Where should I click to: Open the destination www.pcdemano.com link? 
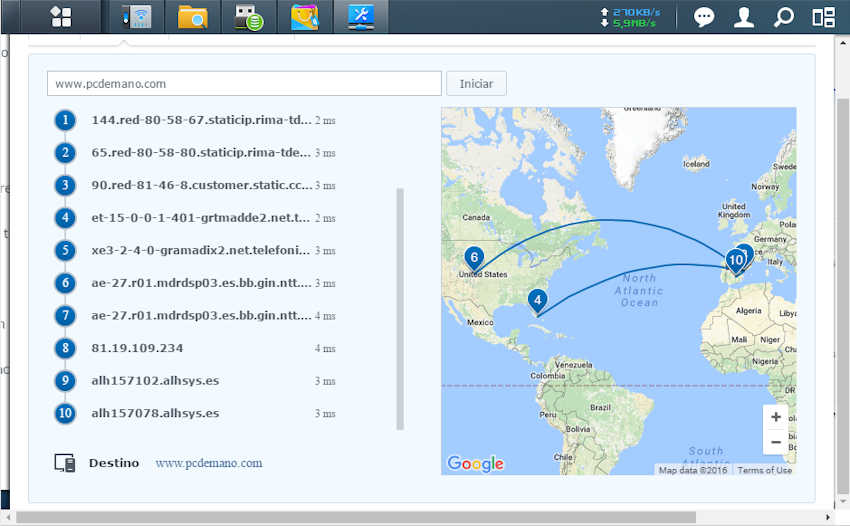(209, 463)
